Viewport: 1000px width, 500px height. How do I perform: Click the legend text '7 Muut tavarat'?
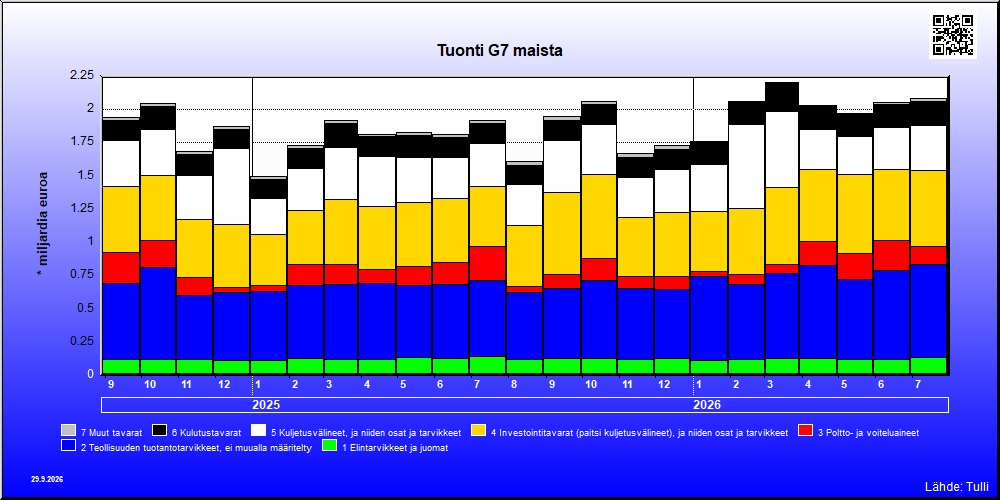[111, 432]
